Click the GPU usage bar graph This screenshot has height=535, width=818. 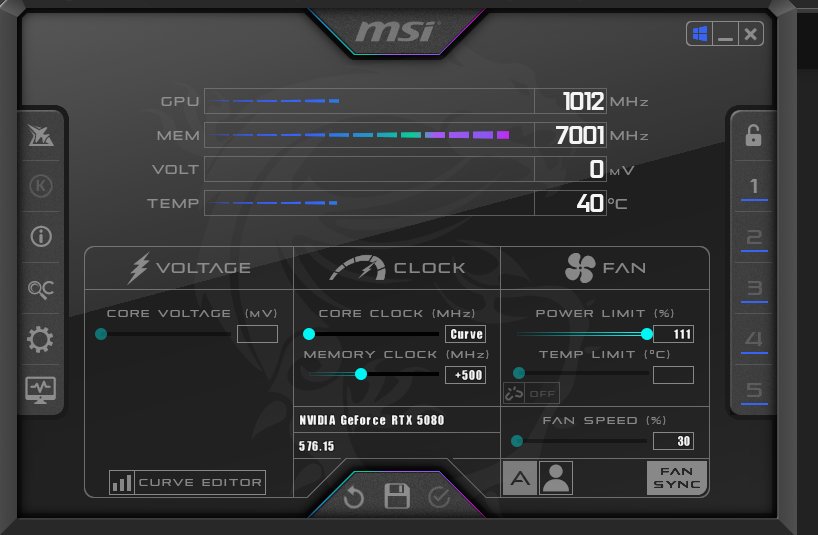369,101
